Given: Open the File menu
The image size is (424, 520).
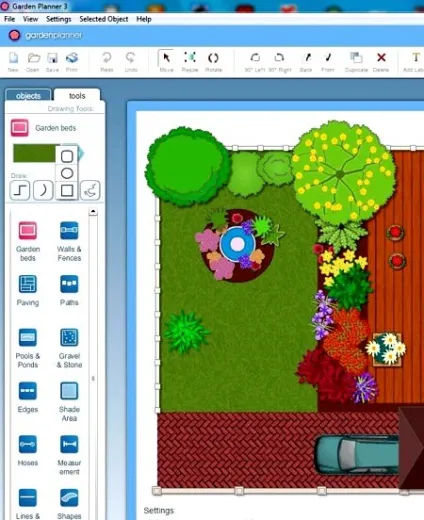Looking at the screenshot, I should pyautogui.click(x=9, y=19).
